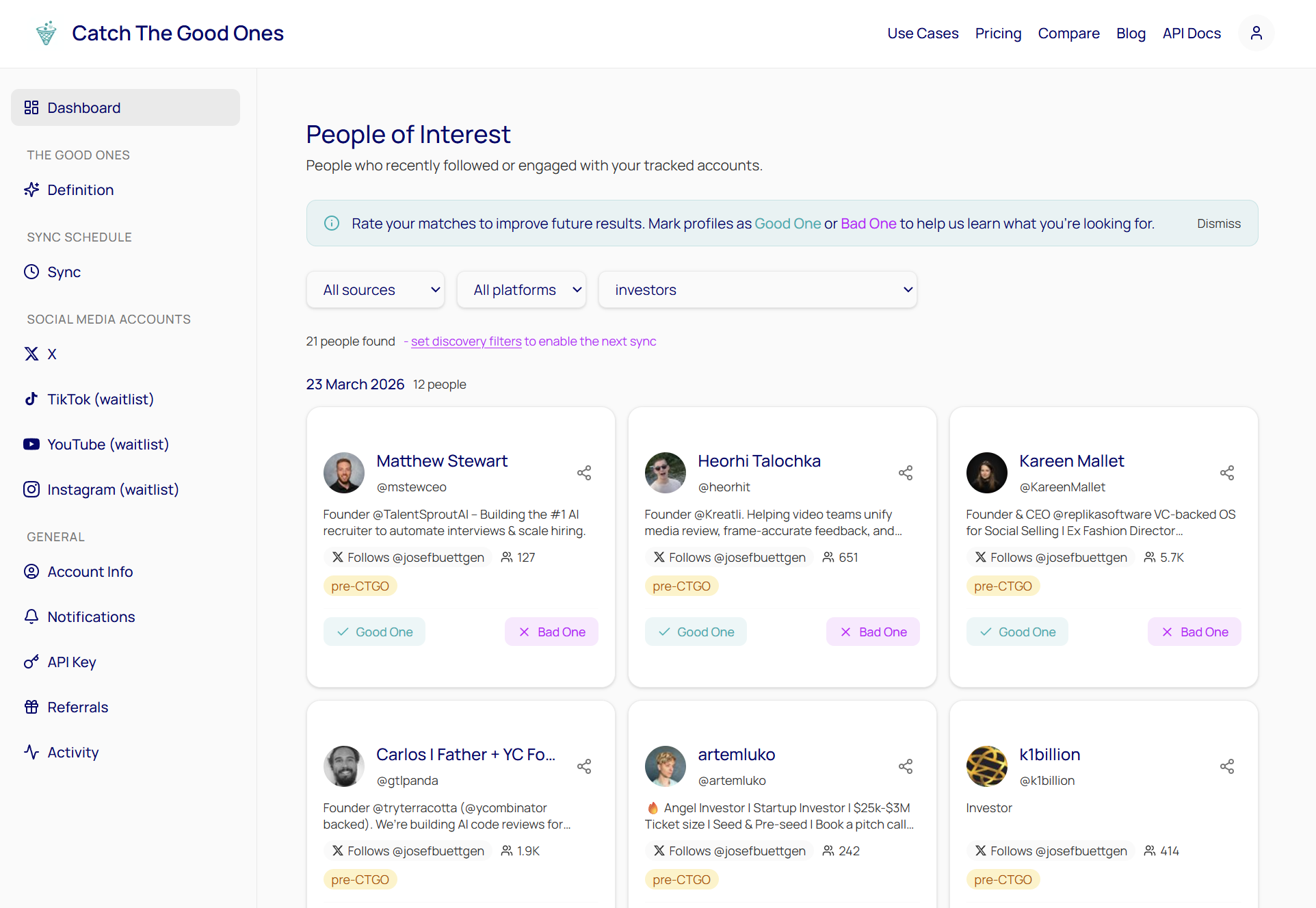Viewport: 1316px width, 908px height.
Task: Open the investors definition dropdown
Action: tap(757, 289)
